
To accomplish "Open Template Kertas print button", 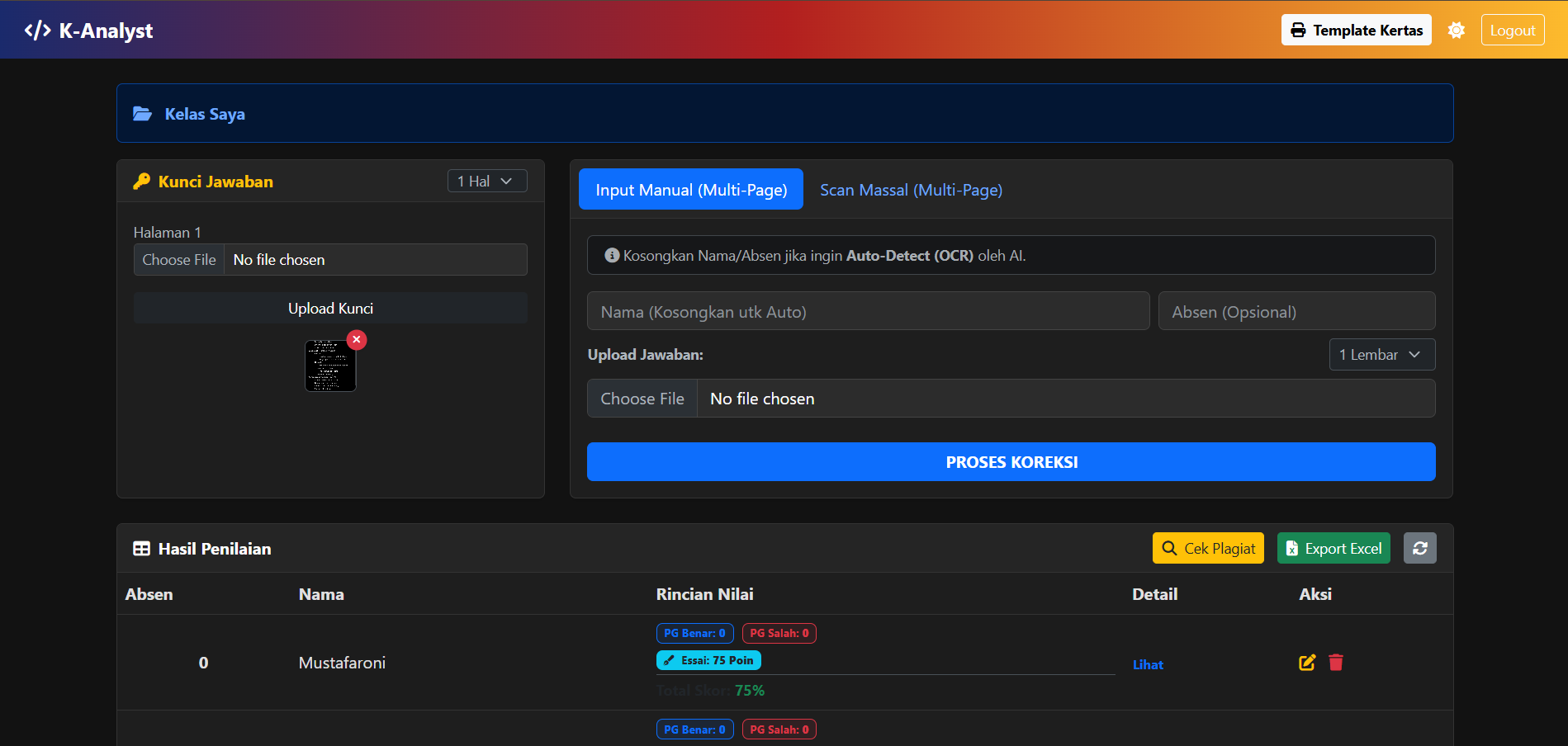I will (1356, 31).
